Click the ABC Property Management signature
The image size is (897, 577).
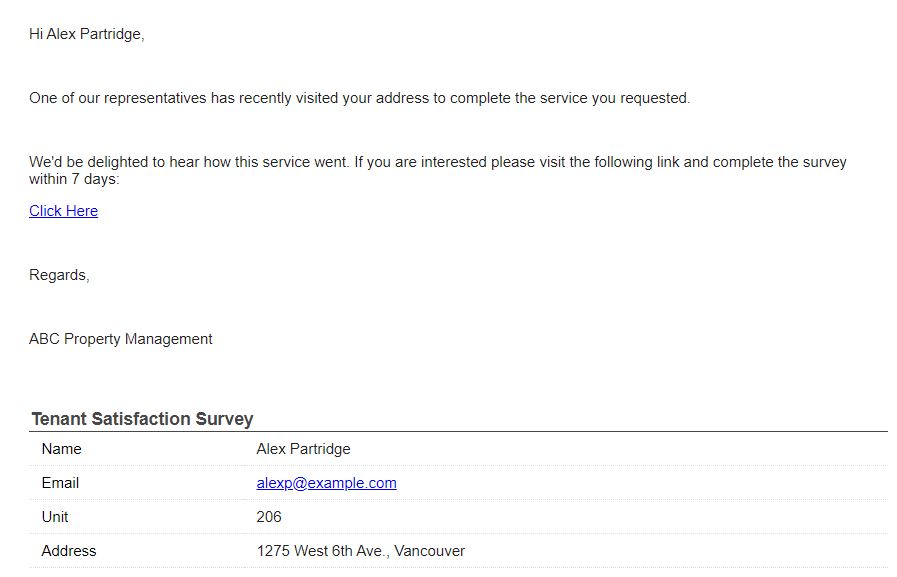(121, 339)
